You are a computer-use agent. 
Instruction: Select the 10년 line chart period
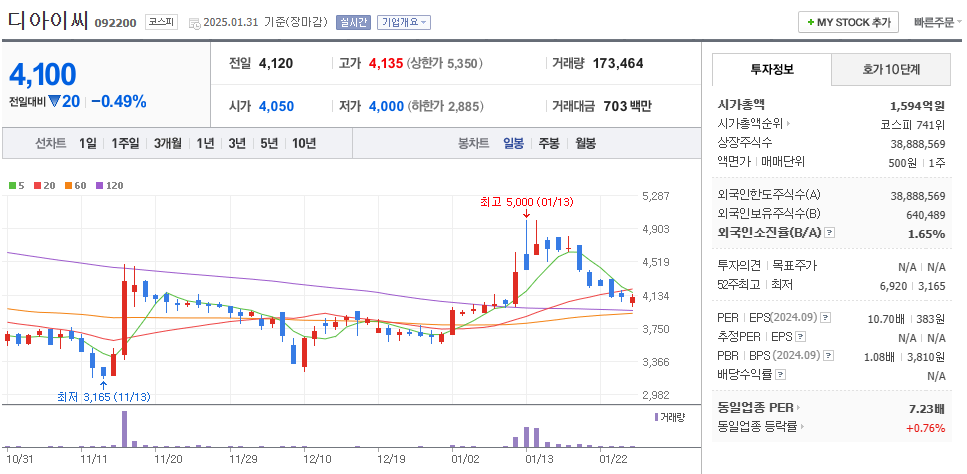pyautogui.click(x=304, y=144)
